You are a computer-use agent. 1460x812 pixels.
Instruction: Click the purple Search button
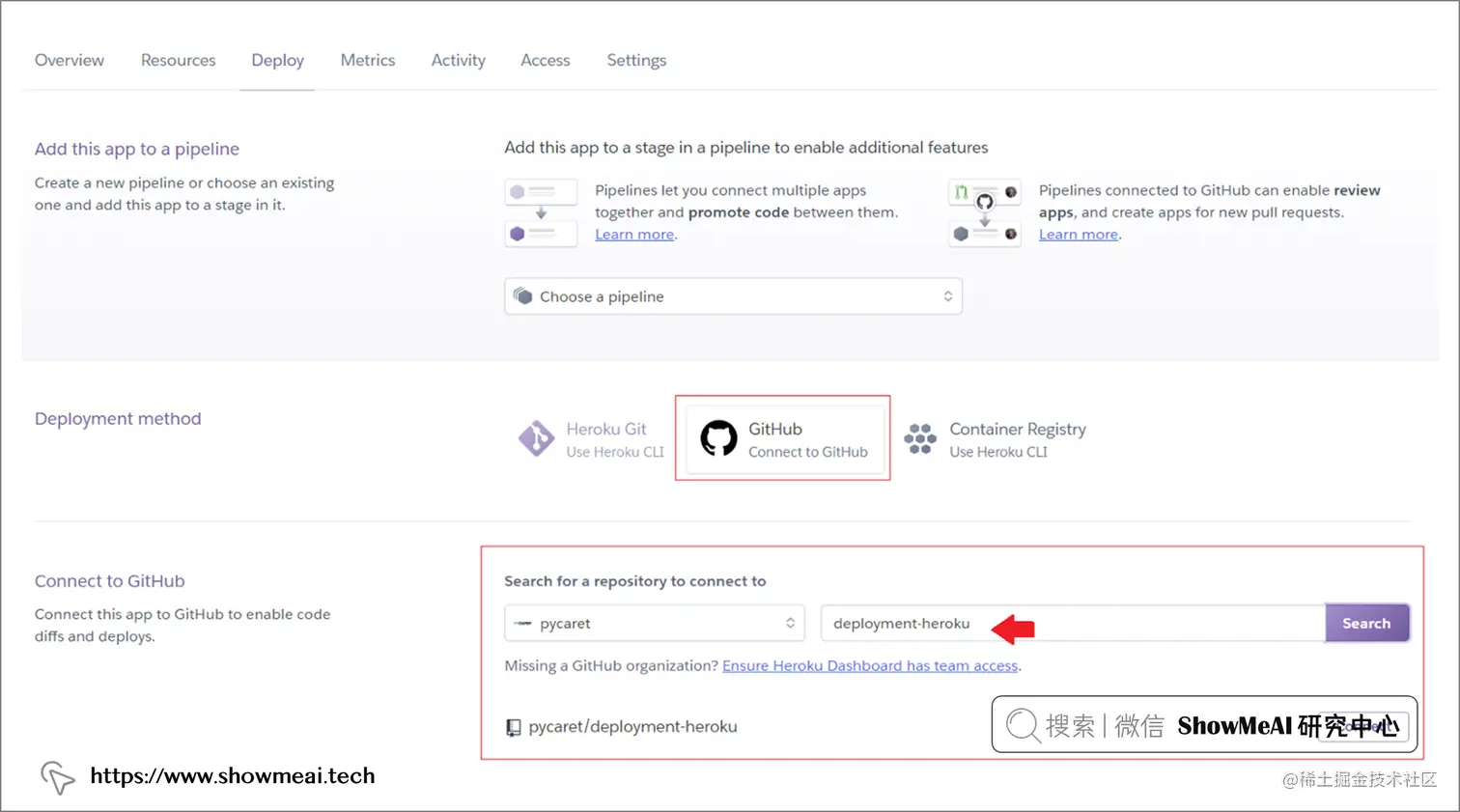(x=1366, y=624)
